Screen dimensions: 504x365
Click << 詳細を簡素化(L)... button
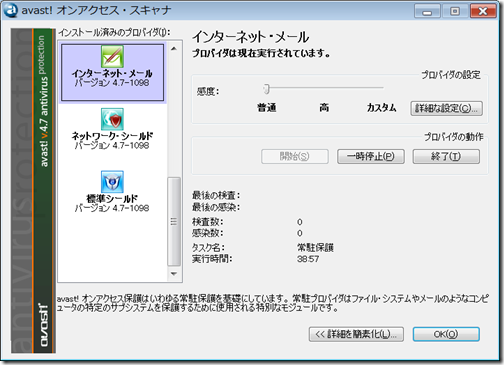click(x=356, y=334)
